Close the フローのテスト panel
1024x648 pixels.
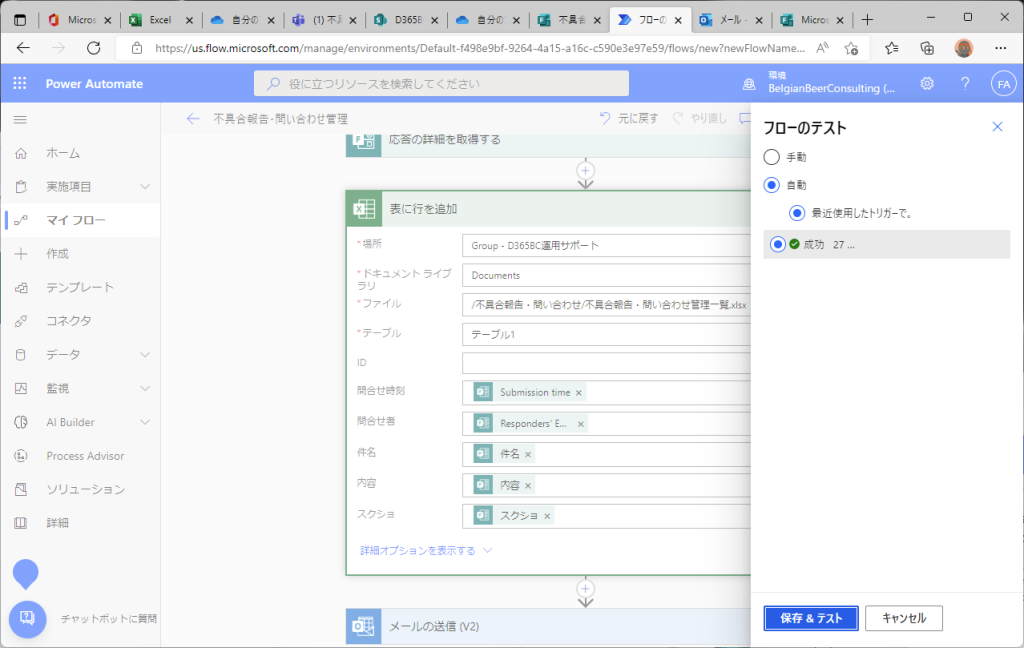click(x=997, y=127)
